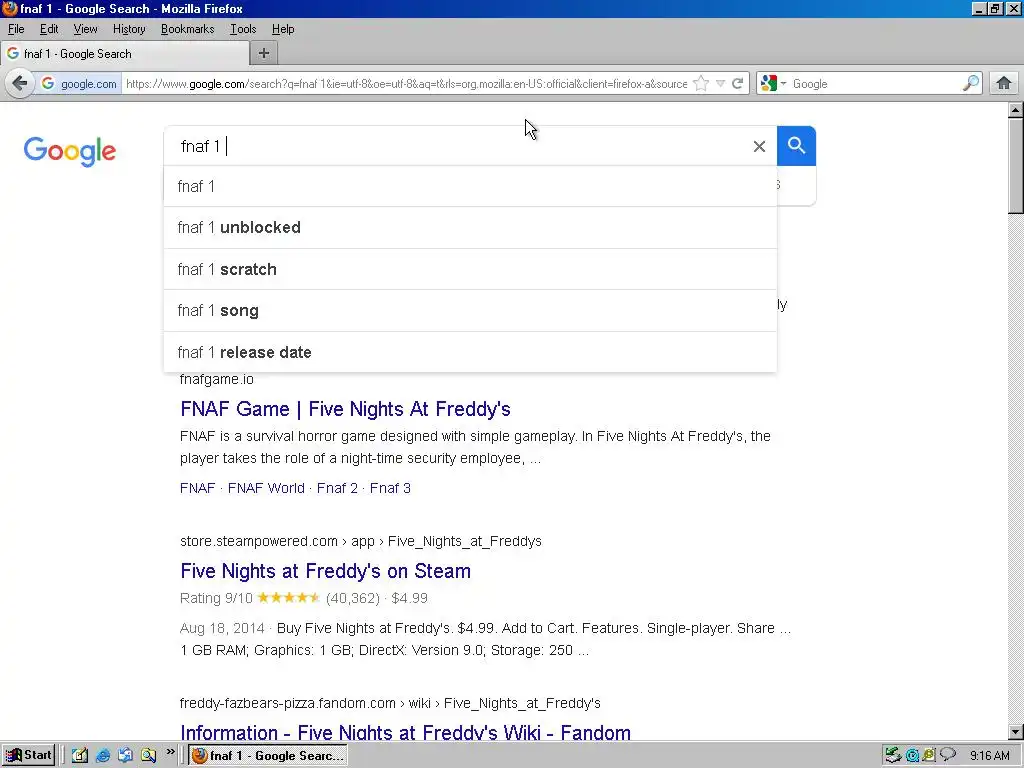Bookmark this page with the star icon
The height and width of the screenshot is (768, 1024).
click(701, 84)
